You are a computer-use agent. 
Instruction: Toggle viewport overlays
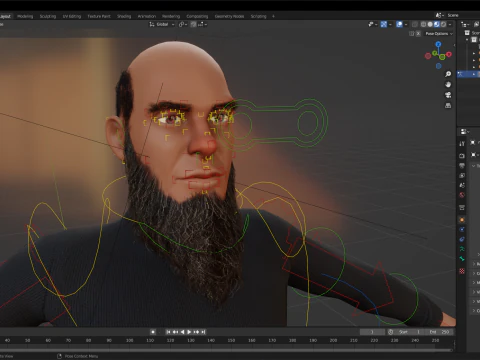click(x=399, y=24)
